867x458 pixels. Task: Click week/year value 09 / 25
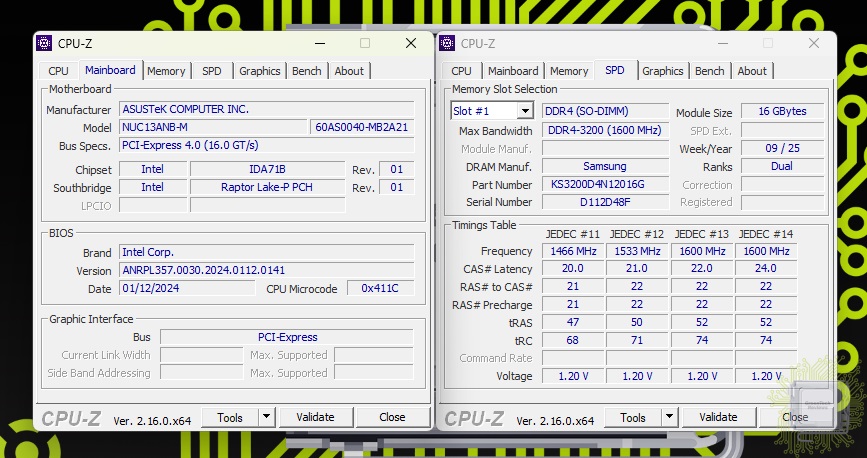[782, 148]
